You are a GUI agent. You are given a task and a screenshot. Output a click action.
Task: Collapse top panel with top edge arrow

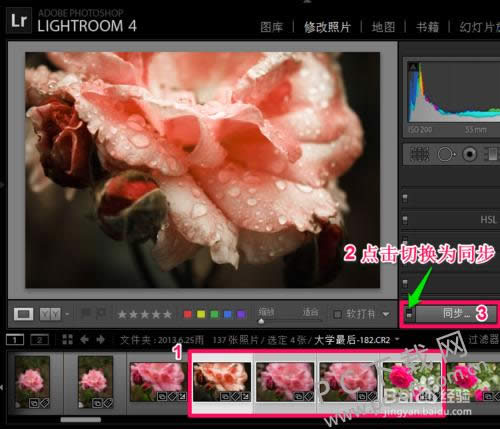[307, 2]
